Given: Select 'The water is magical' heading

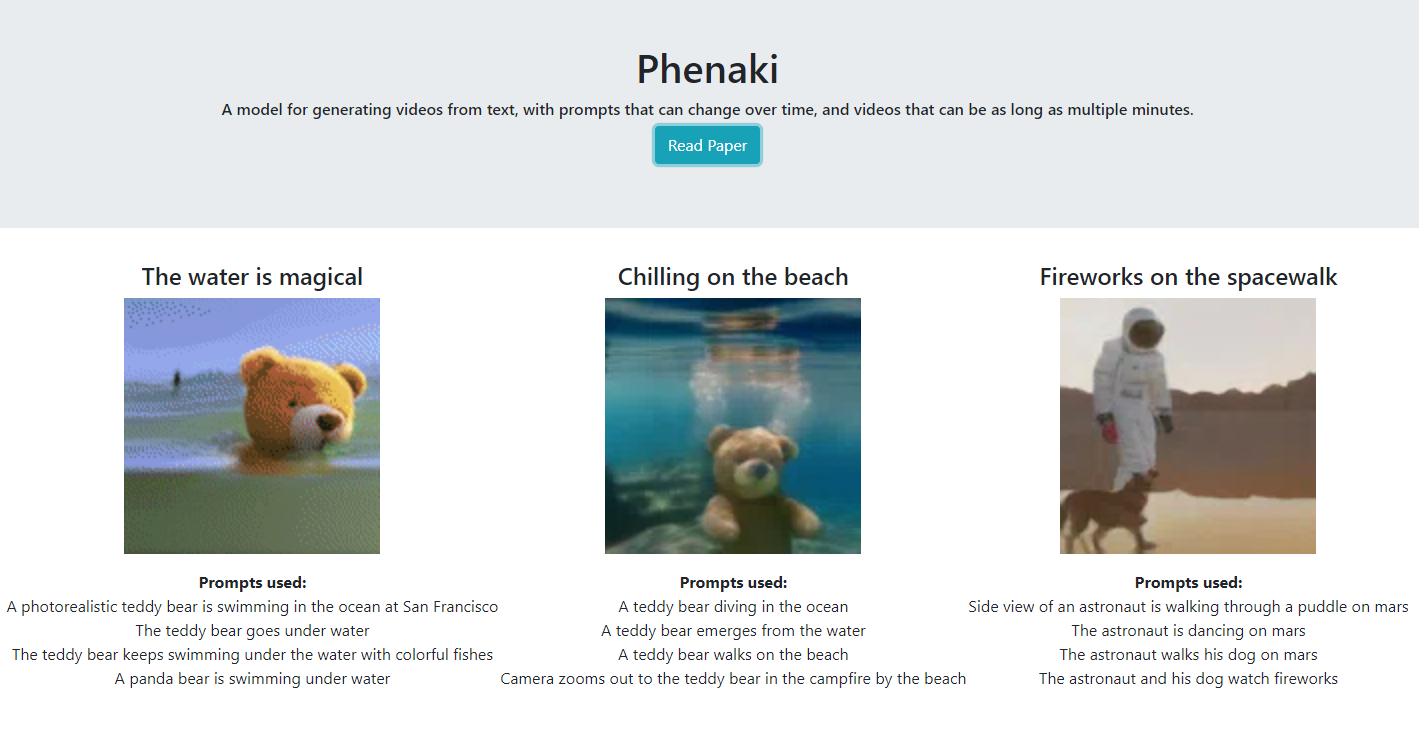Looking at the screenshot, I should tap(252, 277).
